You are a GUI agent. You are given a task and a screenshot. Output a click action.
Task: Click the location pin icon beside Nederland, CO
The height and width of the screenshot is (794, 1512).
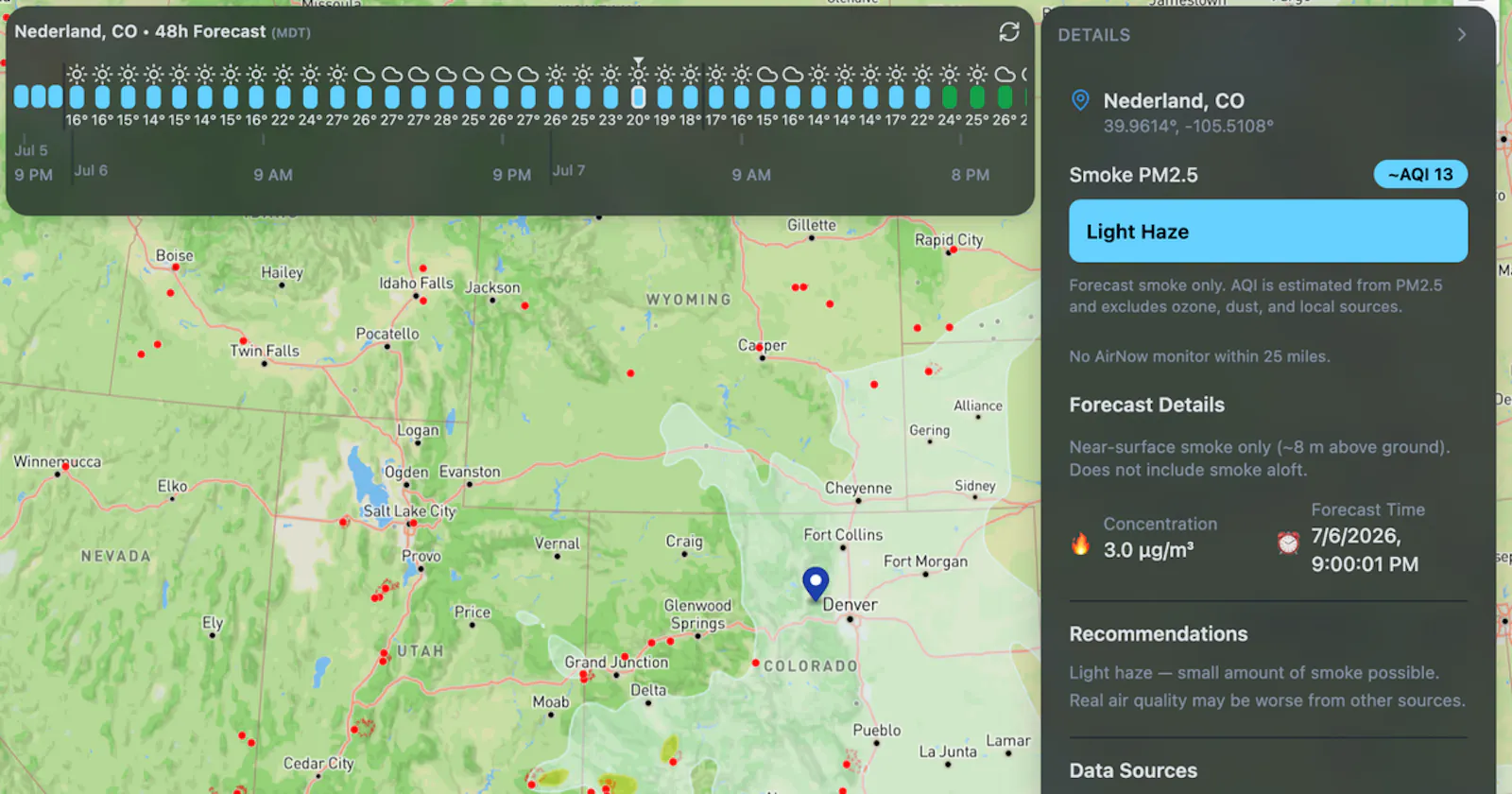coord(1080,100)
